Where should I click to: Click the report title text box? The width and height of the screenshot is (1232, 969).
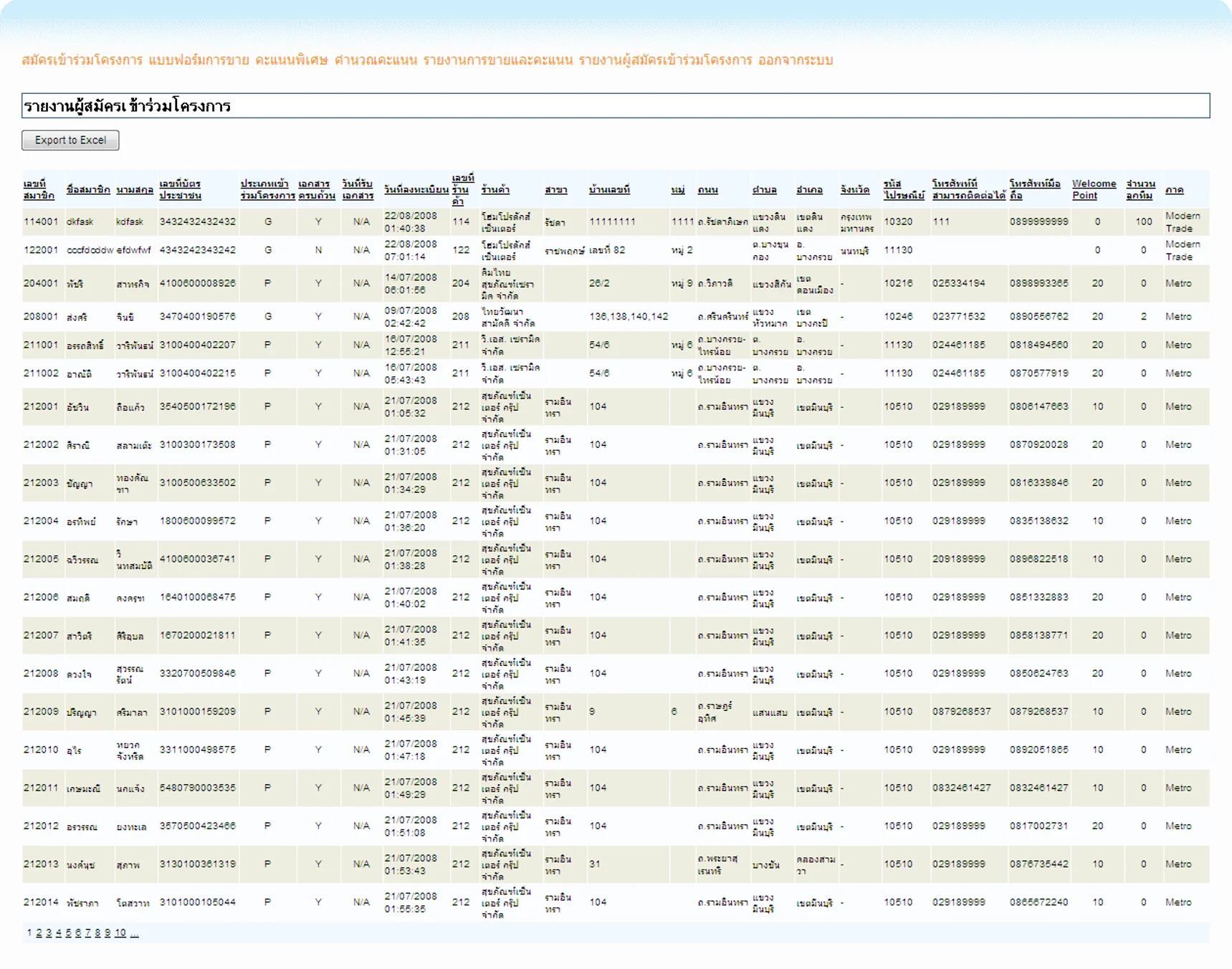point(615,106)
